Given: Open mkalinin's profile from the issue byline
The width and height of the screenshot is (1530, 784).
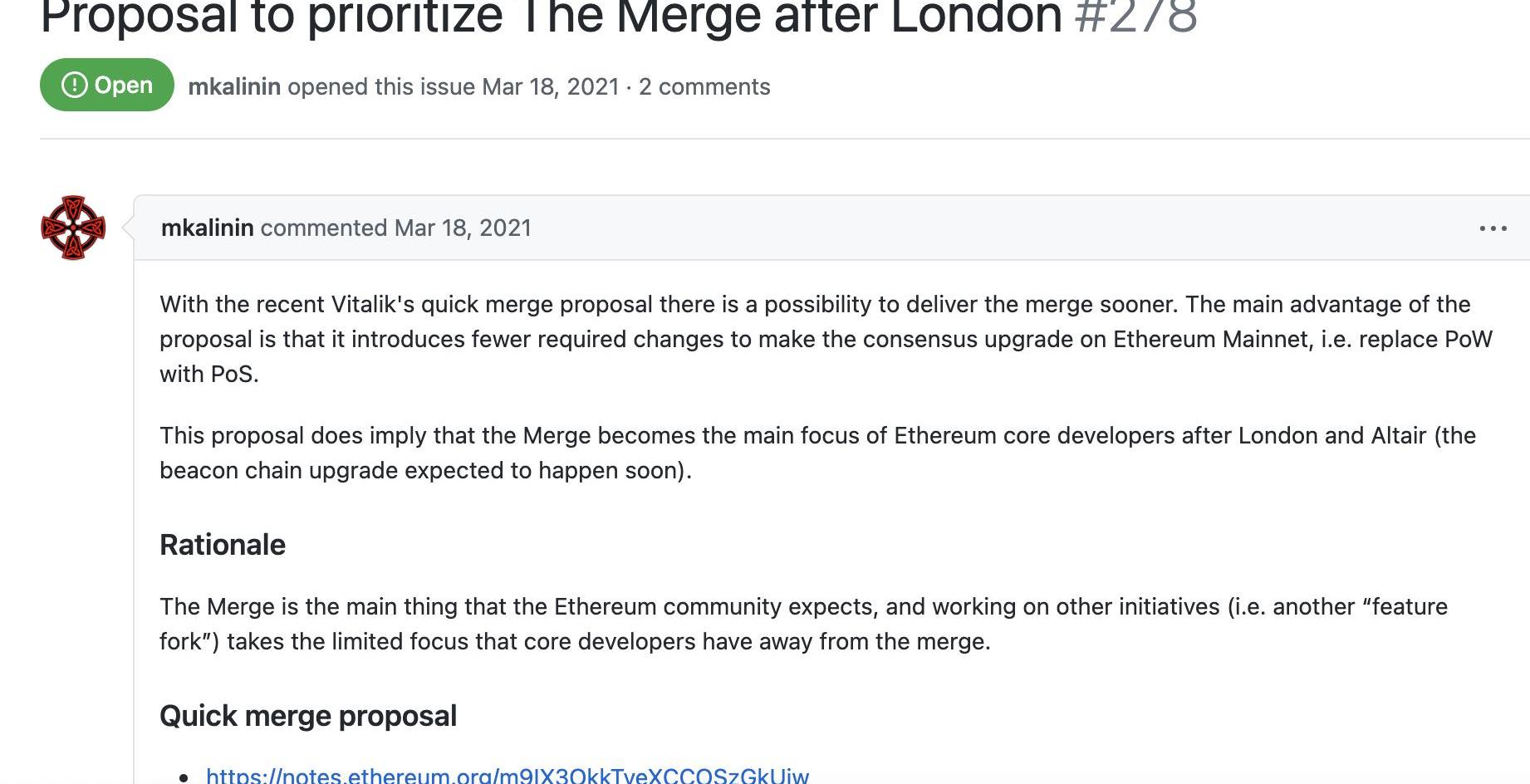Looking at the screenshot, I should pyautogui.click(x=234, y=86).
